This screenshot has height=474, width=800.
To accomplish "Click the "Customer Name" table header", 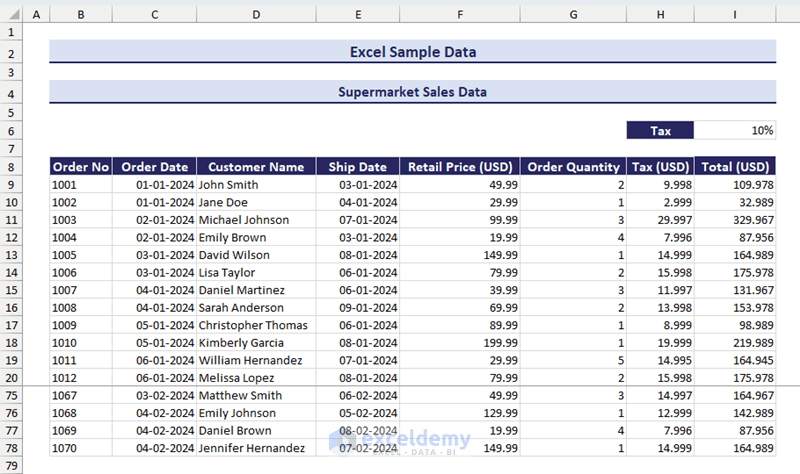I will (256, 167).
